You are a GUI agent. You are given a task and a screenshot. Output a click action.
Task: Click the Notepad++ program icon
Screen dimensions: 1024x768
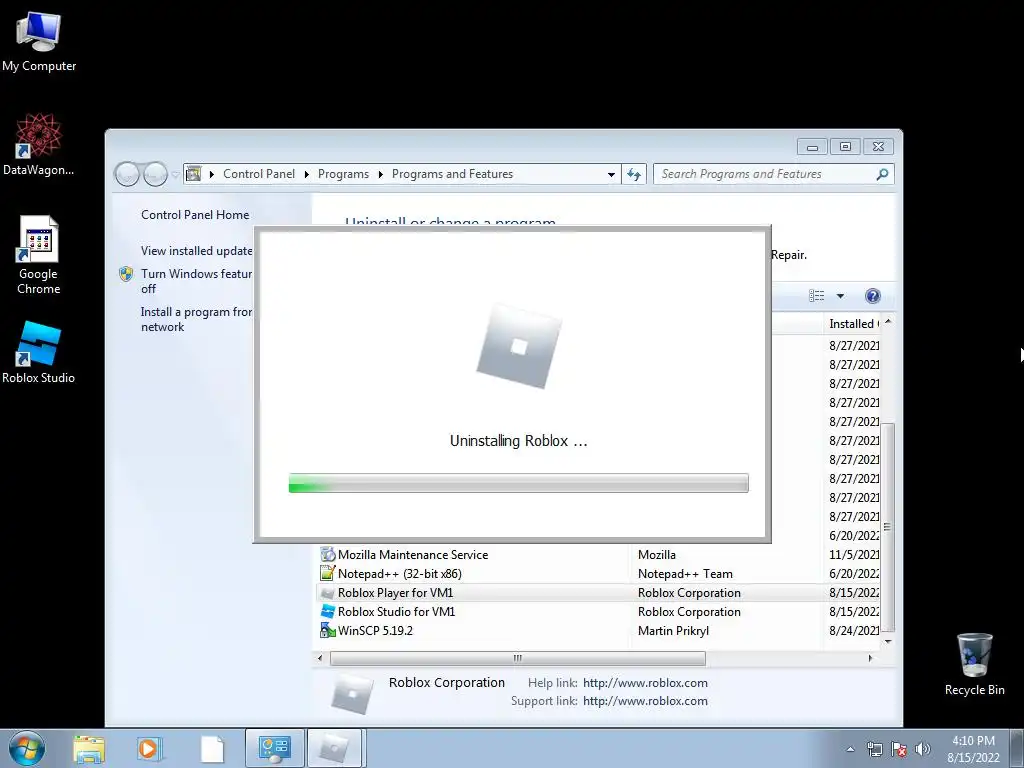pyautogui.click(x=328, y=573)
